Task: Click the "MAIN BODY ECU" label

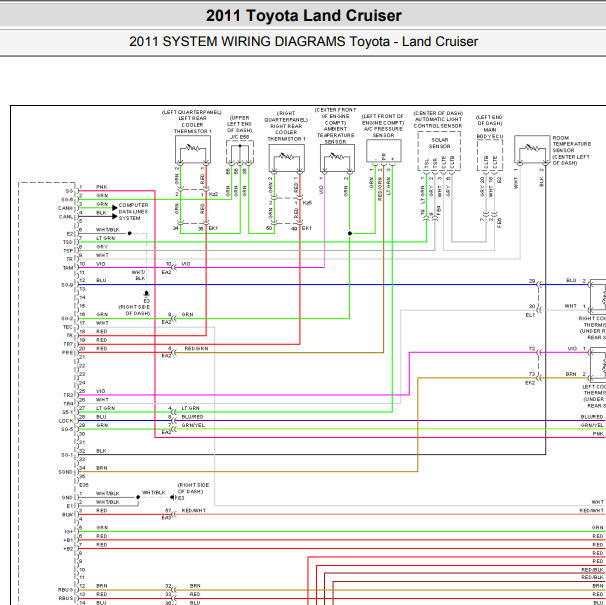Action: point(490,133)
